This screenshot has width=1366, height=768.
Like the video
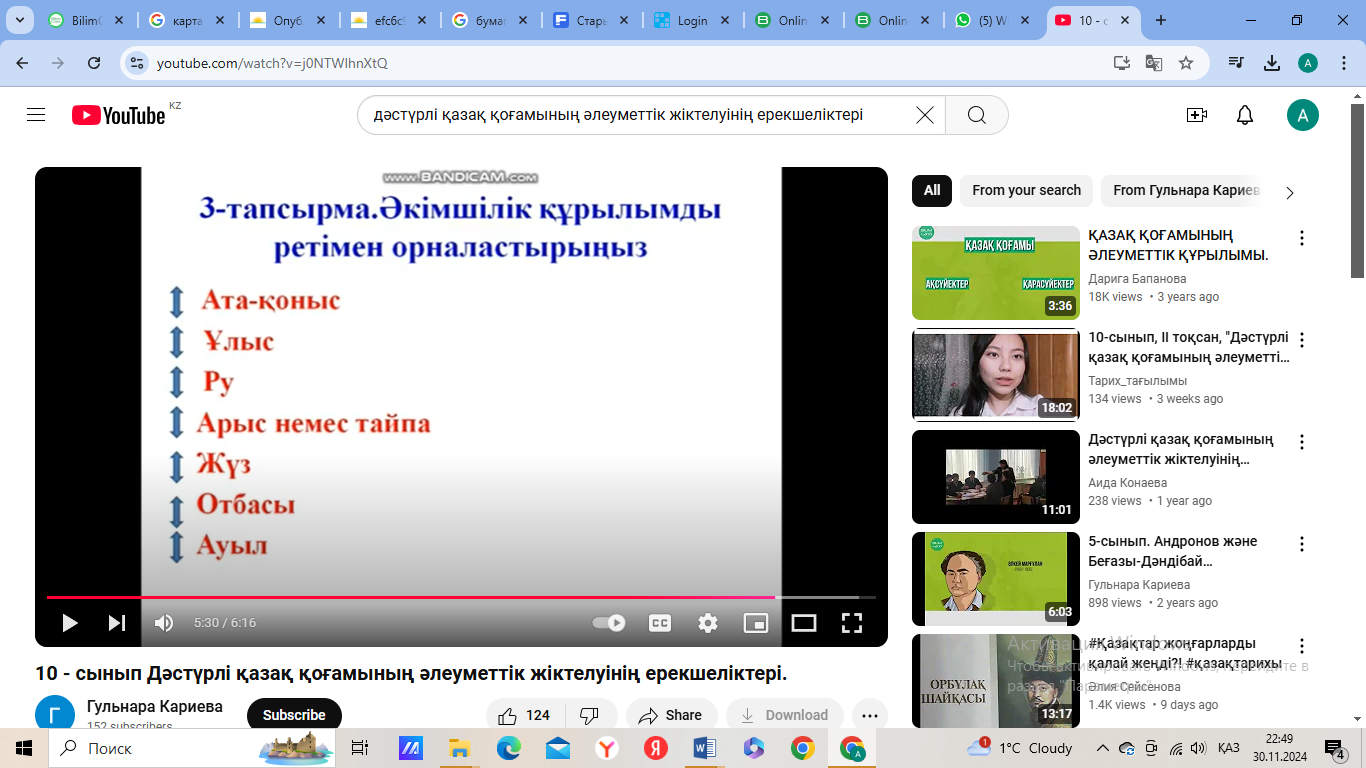pyautogui.click(x=525, y=715)
